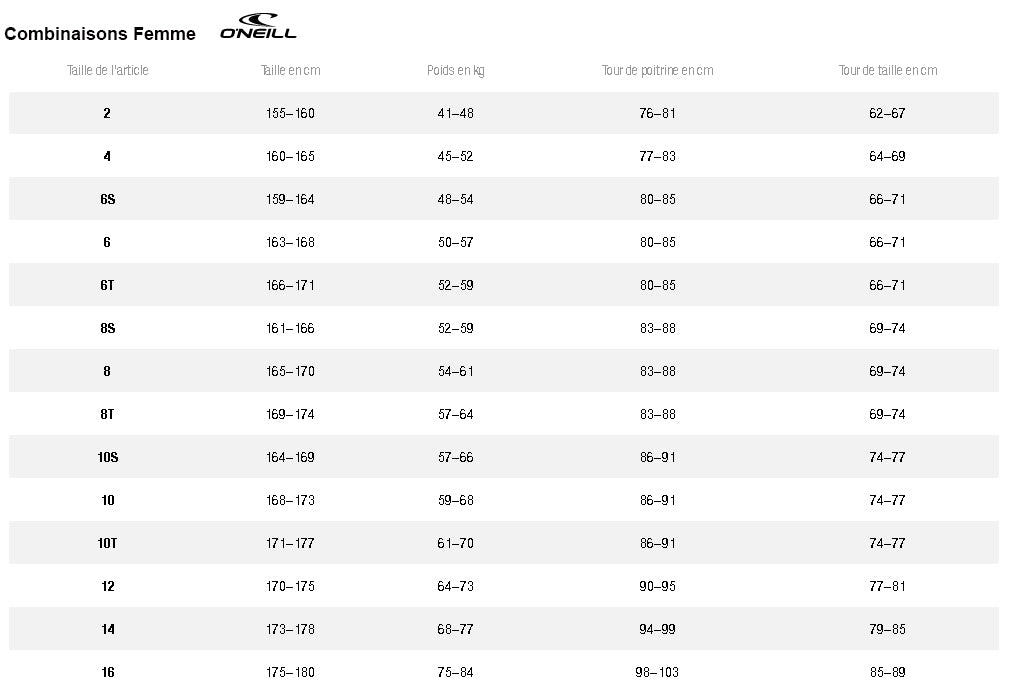This screenshot has height=694, width=1012.
Task: Click weight value 68–77 in size 14 row
Action: tap(456, 629)
